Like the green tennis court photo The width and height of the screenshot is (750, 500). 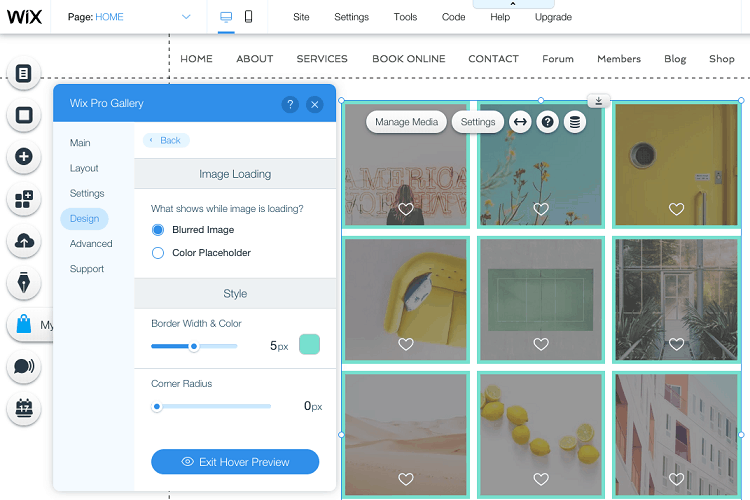[x=541, y=344]
